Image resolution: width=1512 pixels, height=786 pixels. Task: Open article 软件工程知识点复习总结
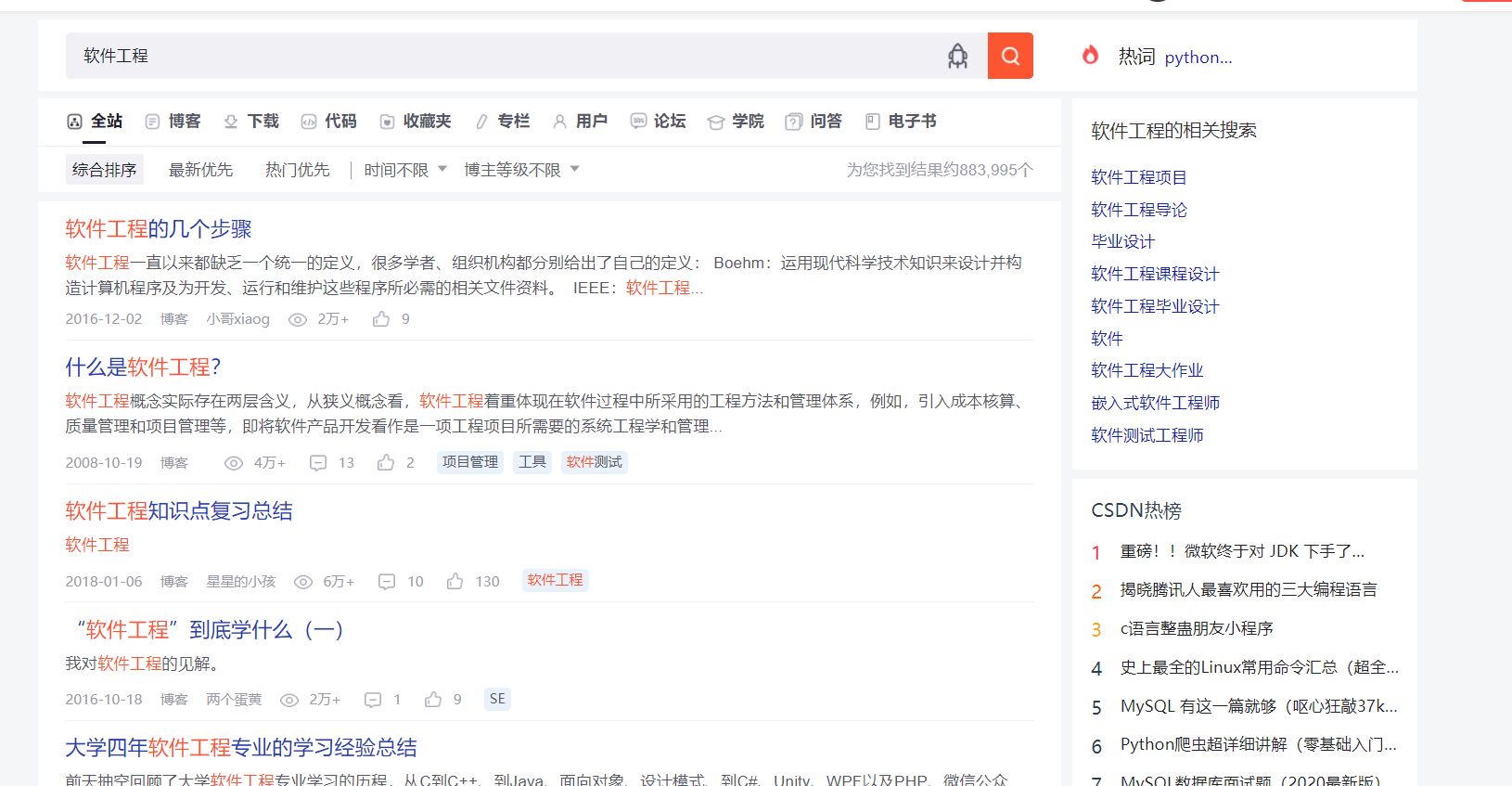(x=179, y=511)
